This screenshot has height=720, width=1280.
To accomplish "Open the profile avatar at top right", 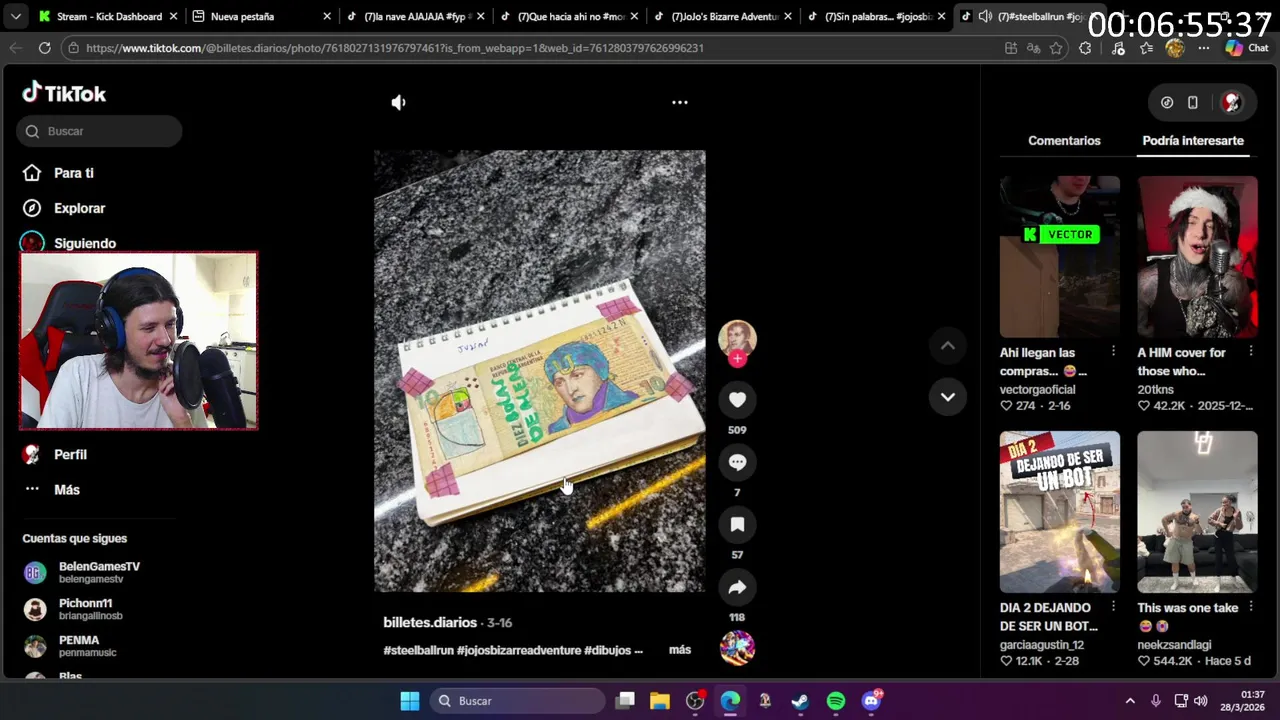I will 1232,102.
